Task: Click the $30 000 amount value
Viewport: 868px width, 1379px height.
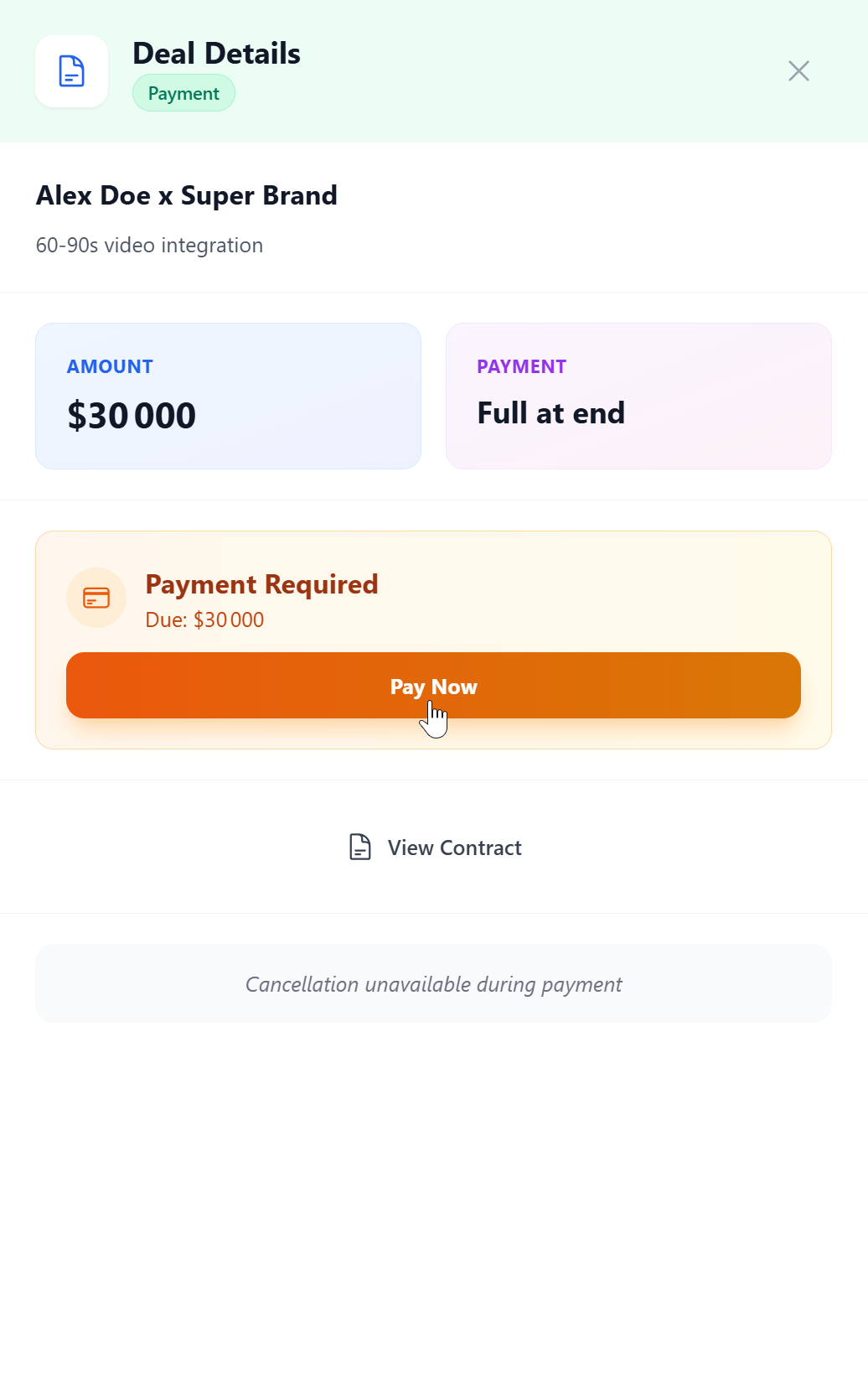Action: coord(132,416)
